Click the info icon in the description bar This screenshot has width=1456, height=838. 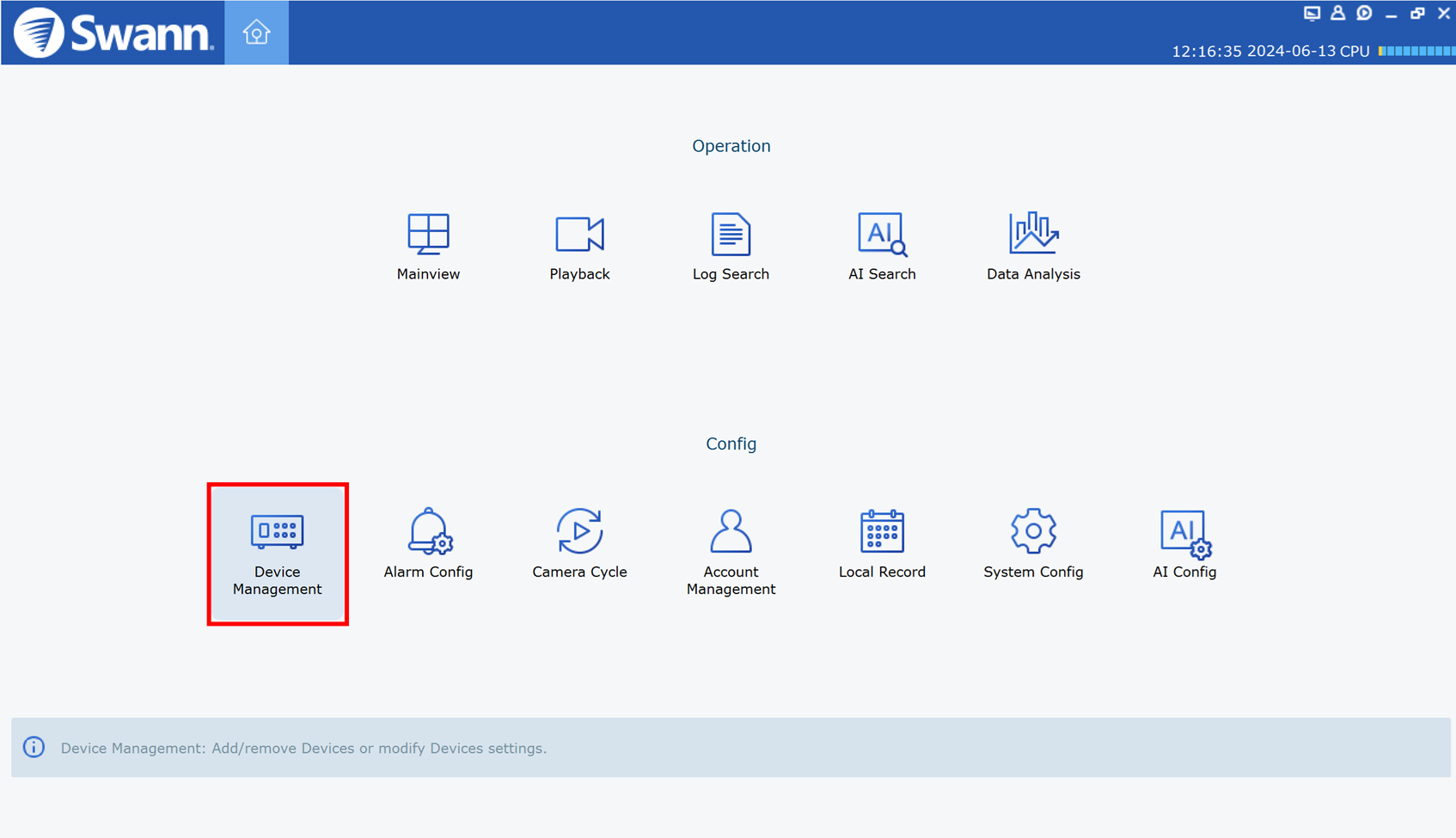(x=34, y=748)
